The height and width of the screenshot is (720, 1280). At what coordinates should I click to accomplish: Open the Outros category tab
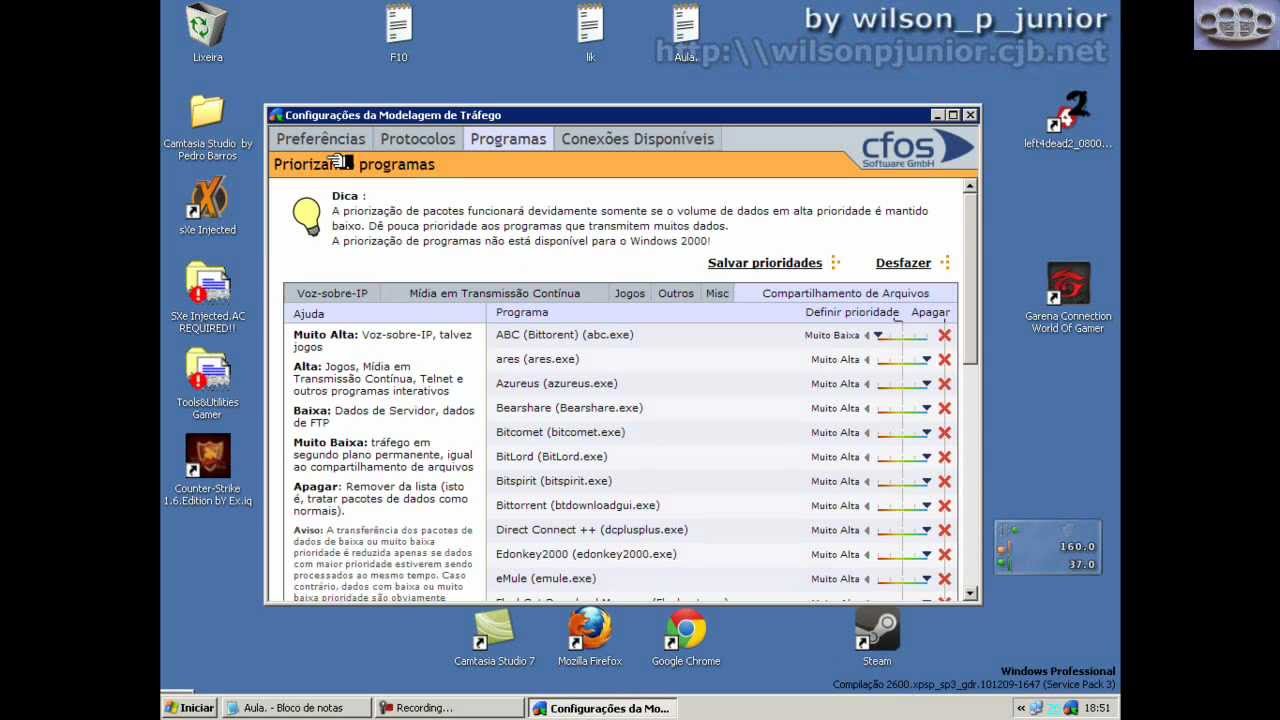[x=676, y=293]
